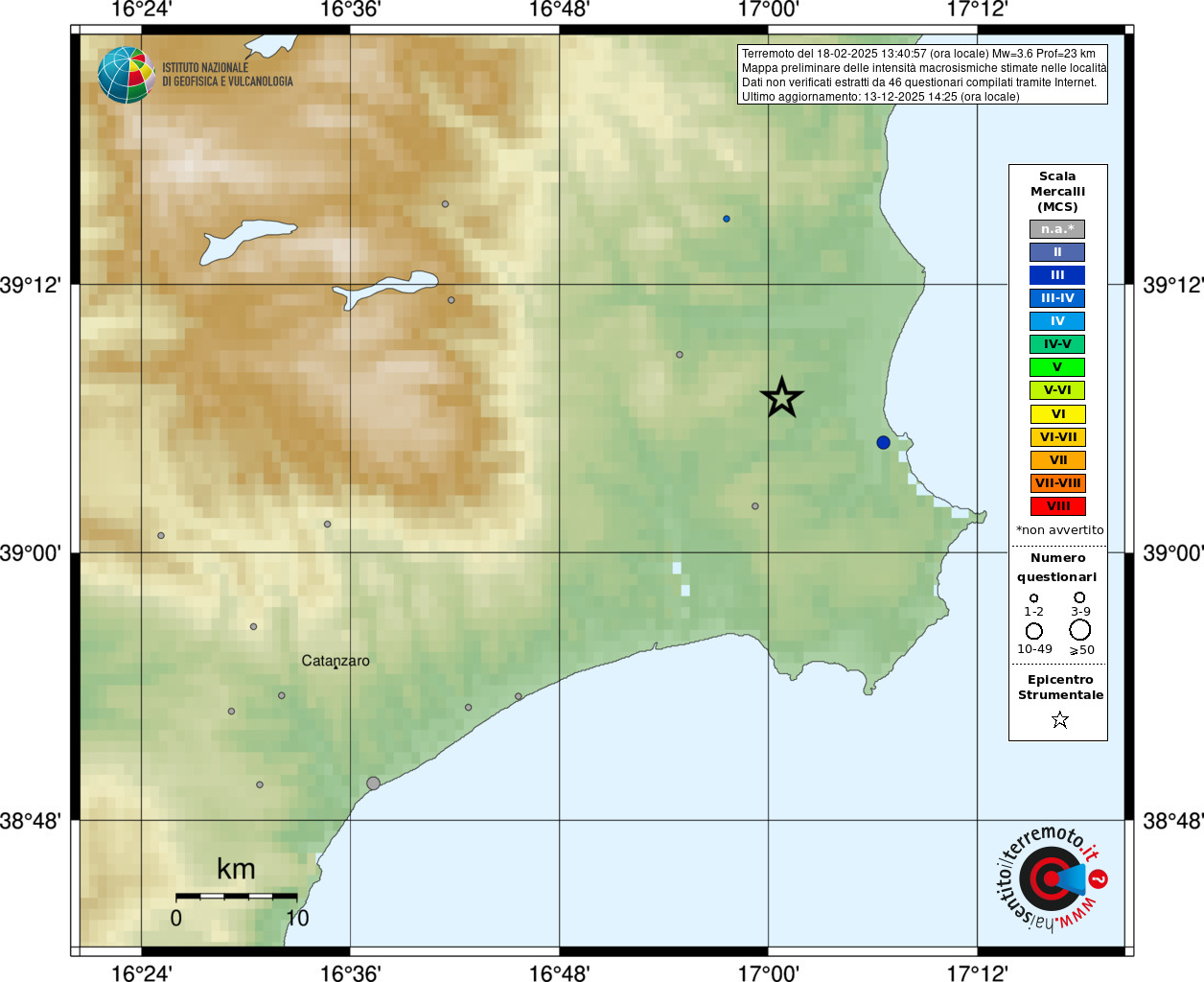Click the III-IV intensity legend swatch
This screenshot has width=1204, height=982.
pyautogui.click(x=1057, y=298)
